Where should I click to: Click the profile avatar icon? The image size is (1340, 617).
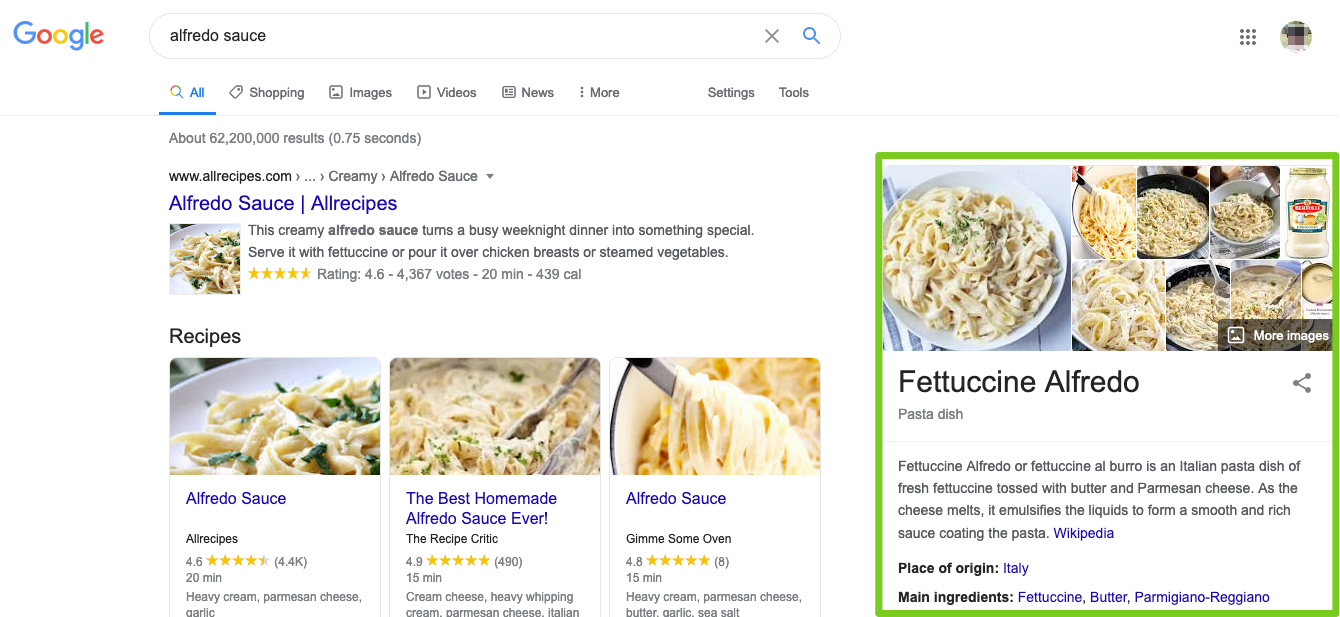click(1296, 36)
